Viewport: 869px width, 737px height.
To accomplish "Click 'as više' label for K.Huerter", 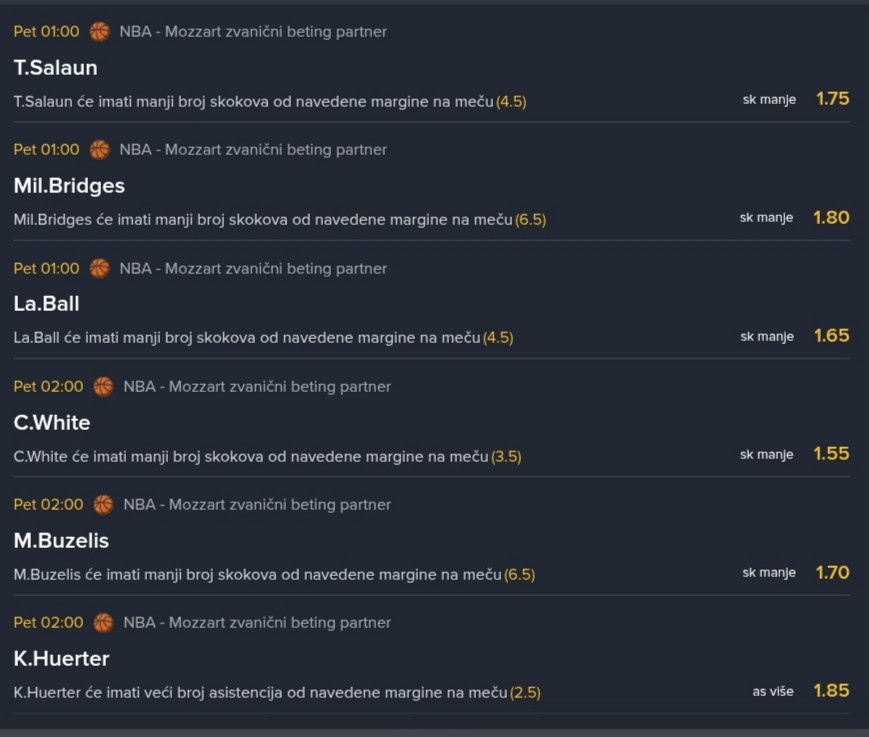I will coord(773,691).
